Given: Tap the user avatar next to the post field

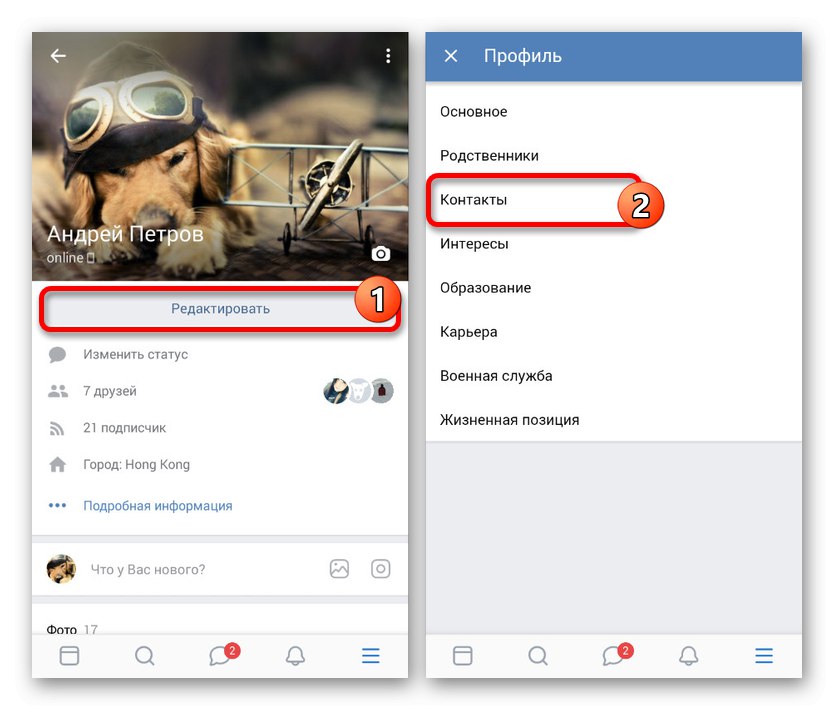Looking at the screenshot, I should [61, 569].
